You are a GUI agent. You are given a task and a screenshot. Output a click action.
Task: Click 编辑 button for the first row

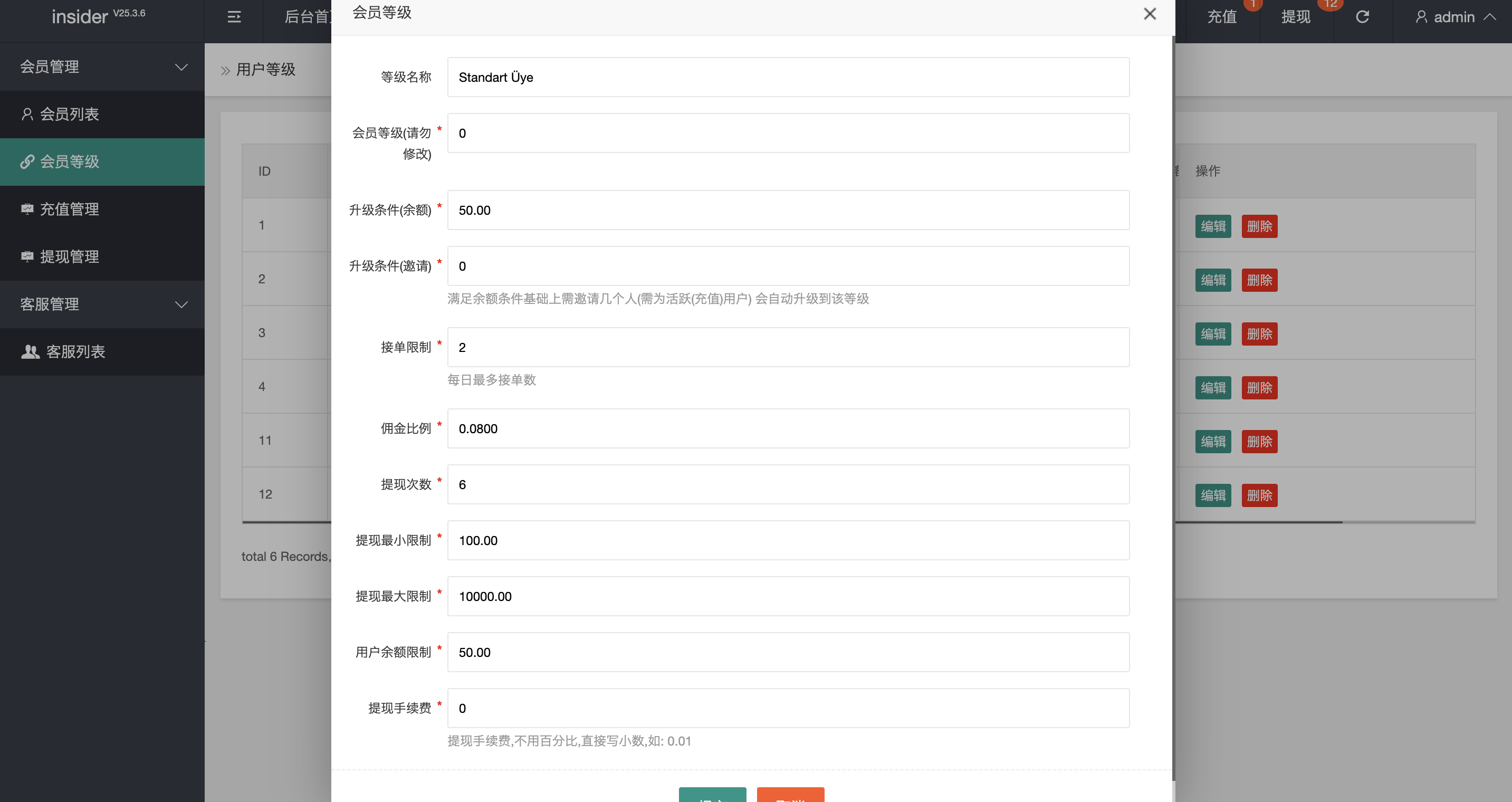1213,227
